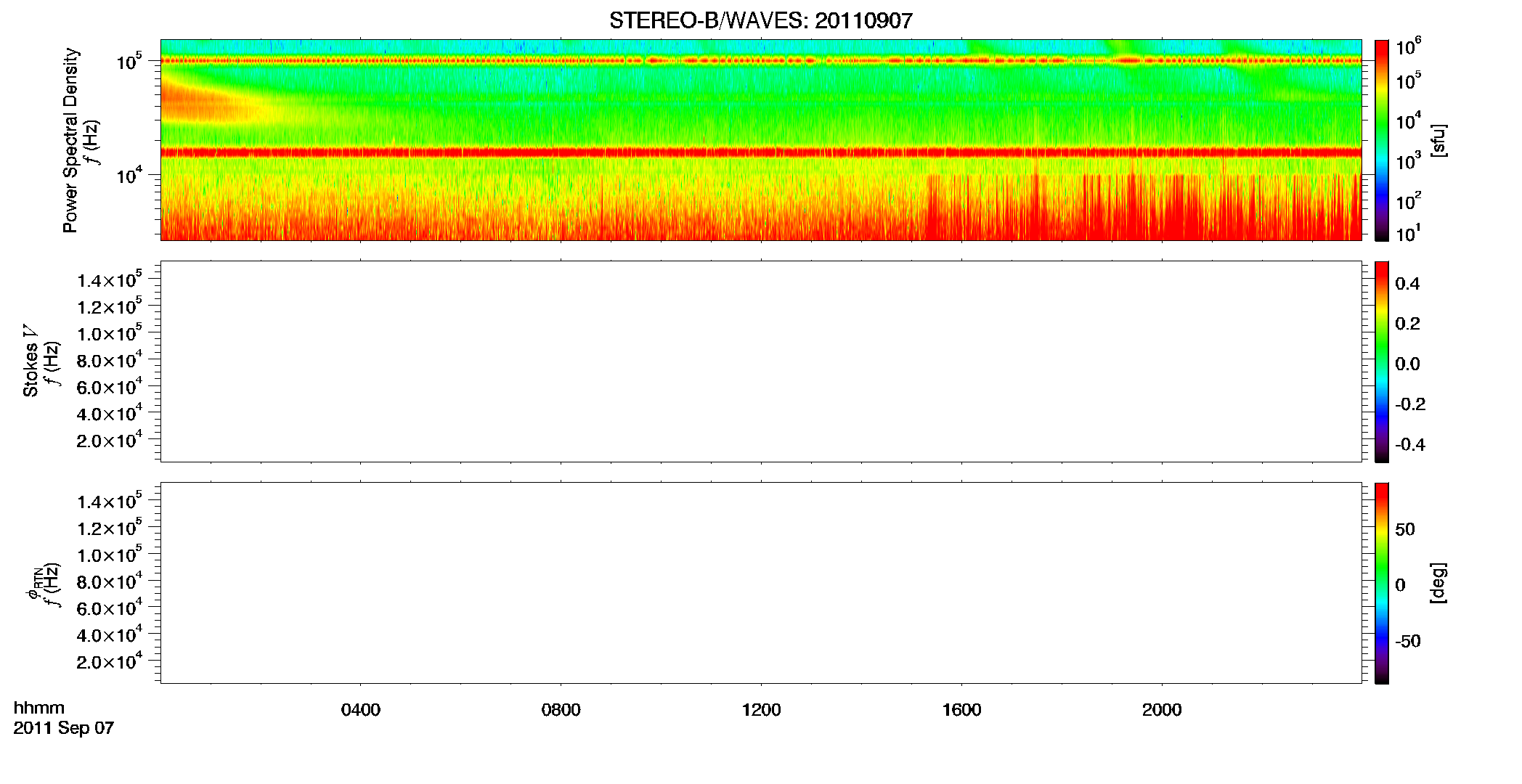Click the 10¹ label on power color bar

click(1408, 233)
